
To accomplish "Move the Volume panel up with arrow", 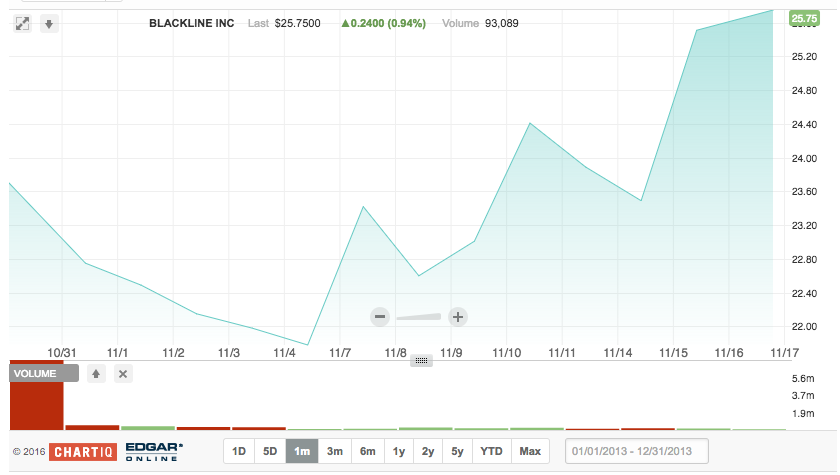I will click(96, 374).
